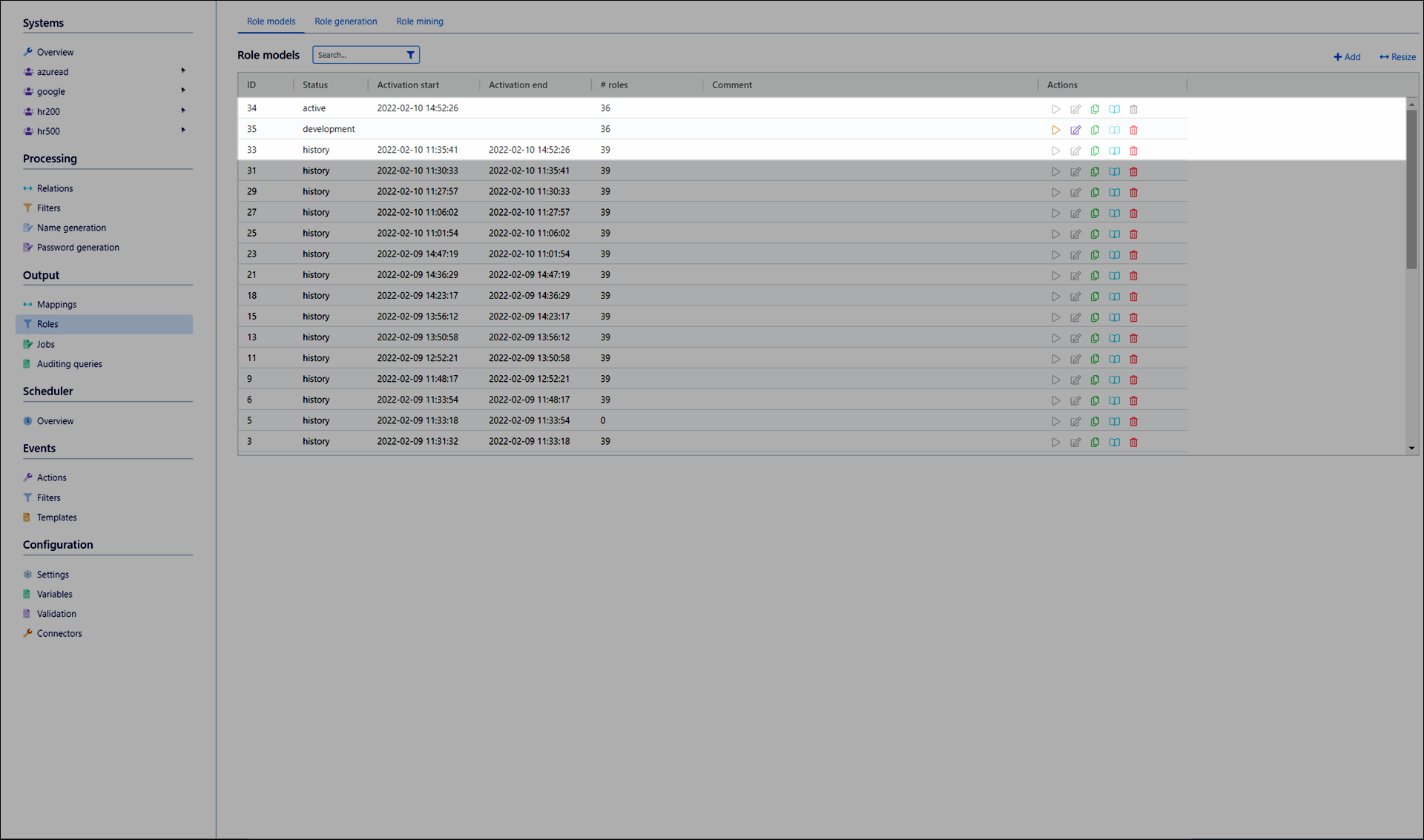Delete development role model 35 via trash icon

1133,130
